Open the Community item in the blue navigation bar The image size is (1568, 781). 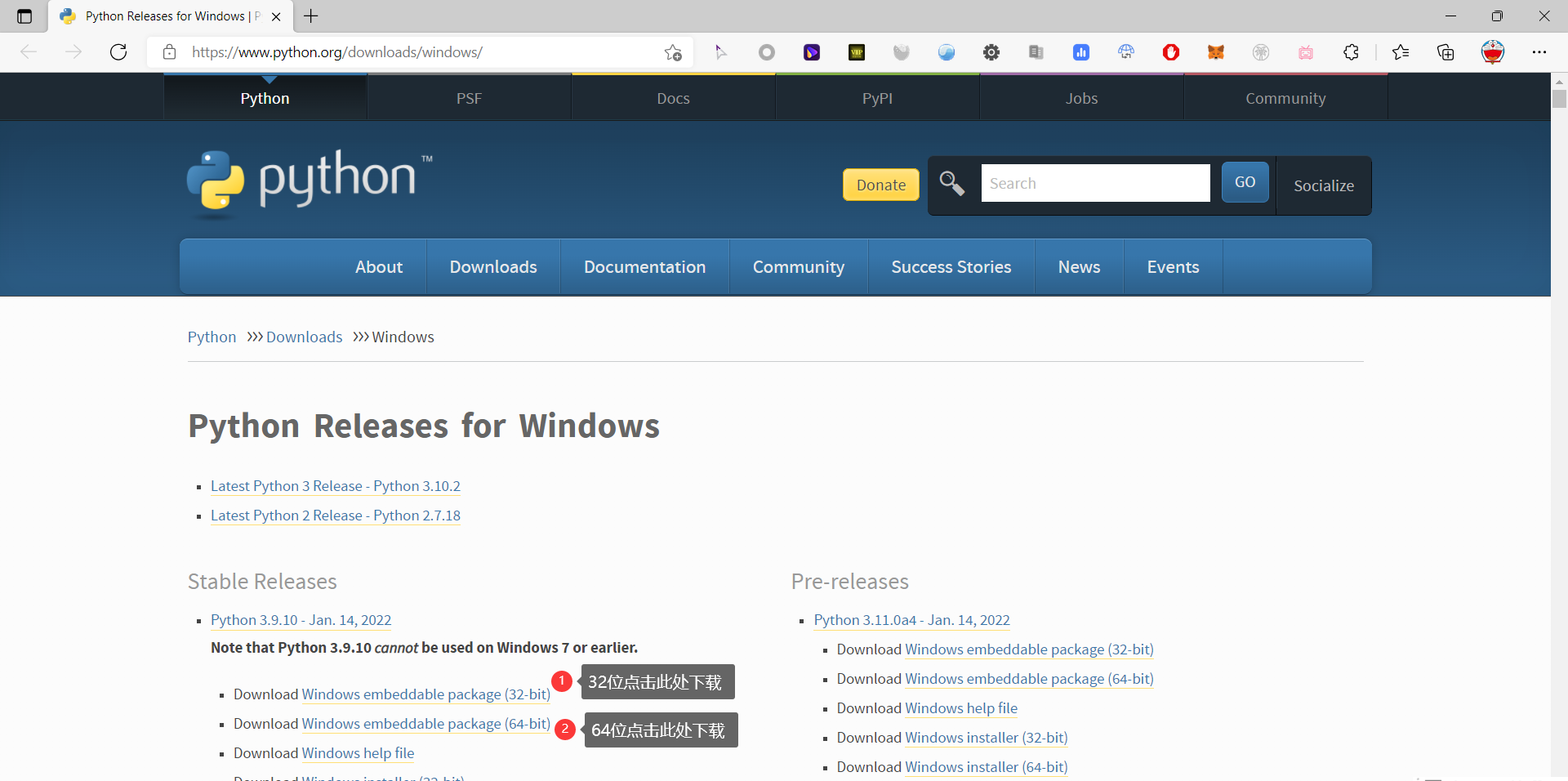799,267
